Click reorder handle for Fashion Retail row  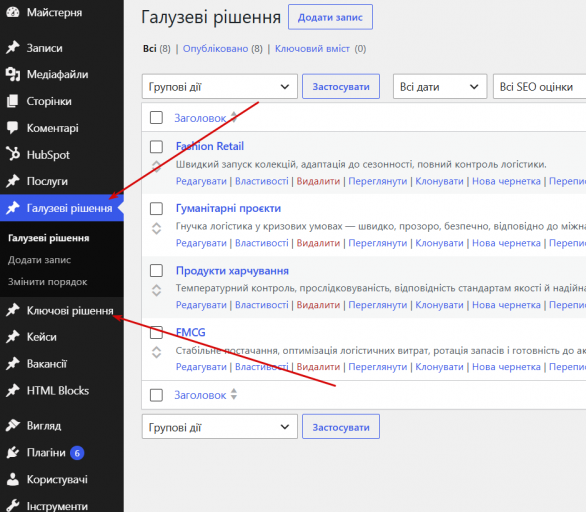[x=157, y=166]
